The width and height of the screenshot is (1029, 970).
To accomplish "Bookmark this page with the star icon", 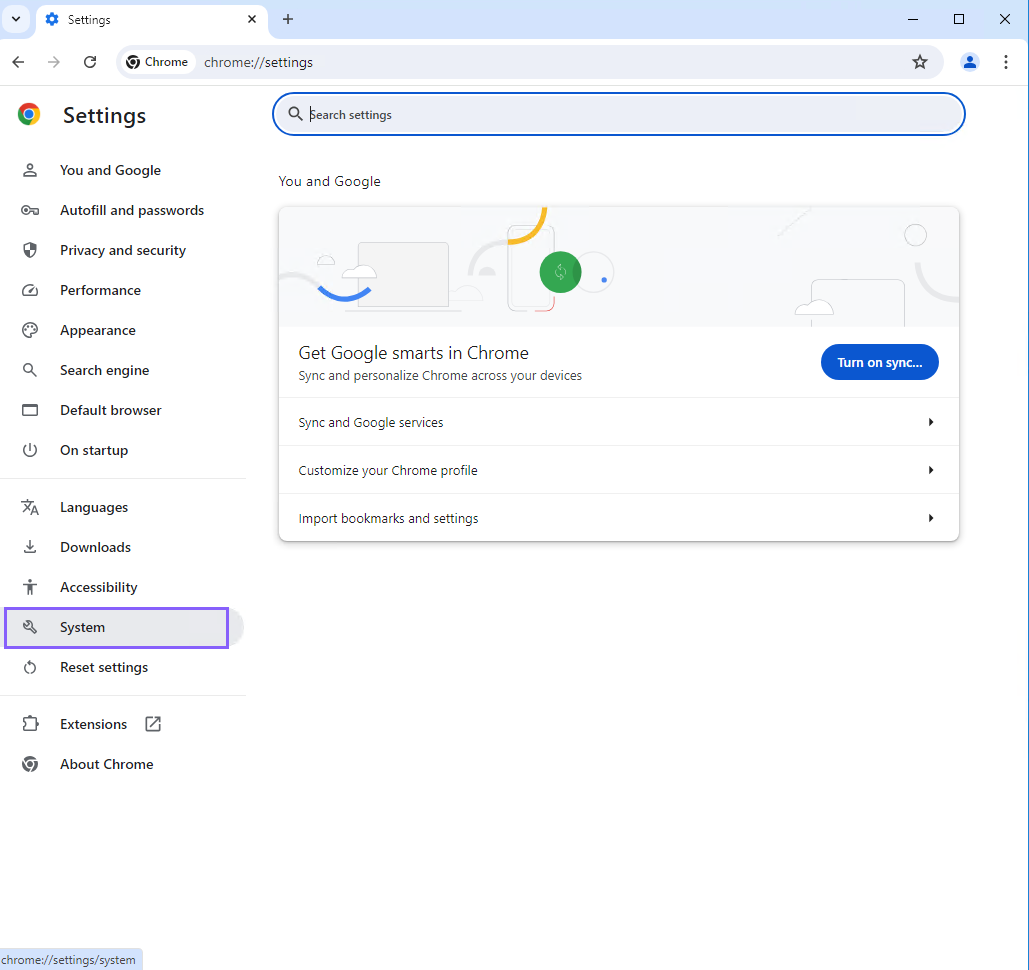I will [919, 61].
